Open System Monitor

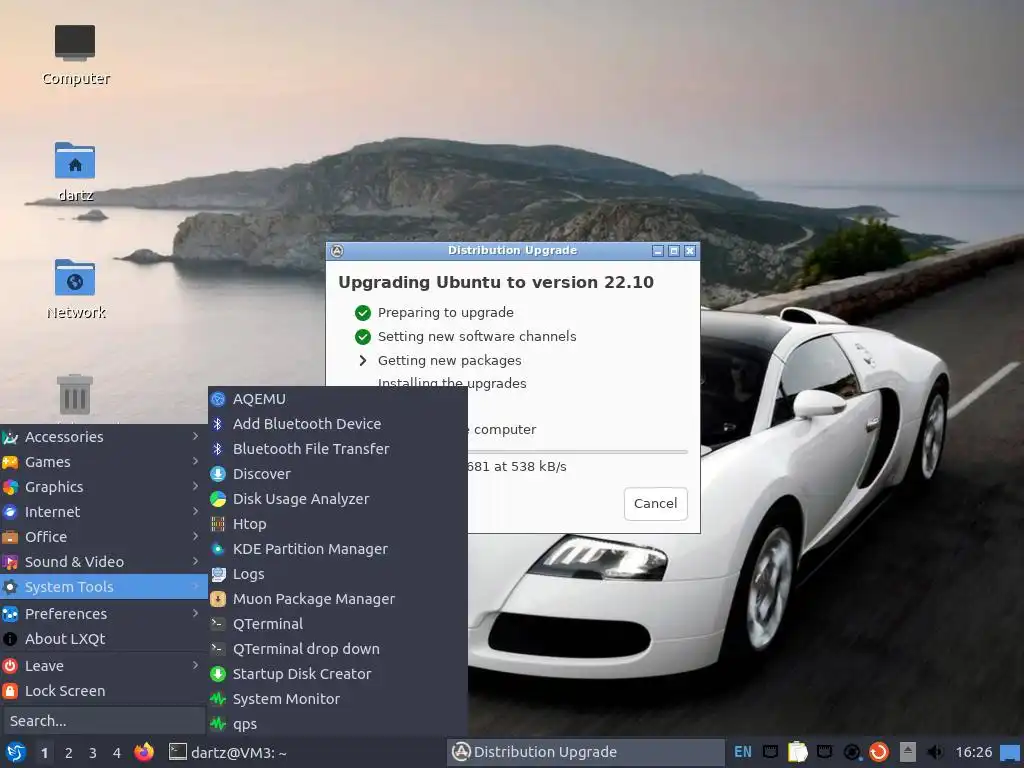click(x=338, y=699)
